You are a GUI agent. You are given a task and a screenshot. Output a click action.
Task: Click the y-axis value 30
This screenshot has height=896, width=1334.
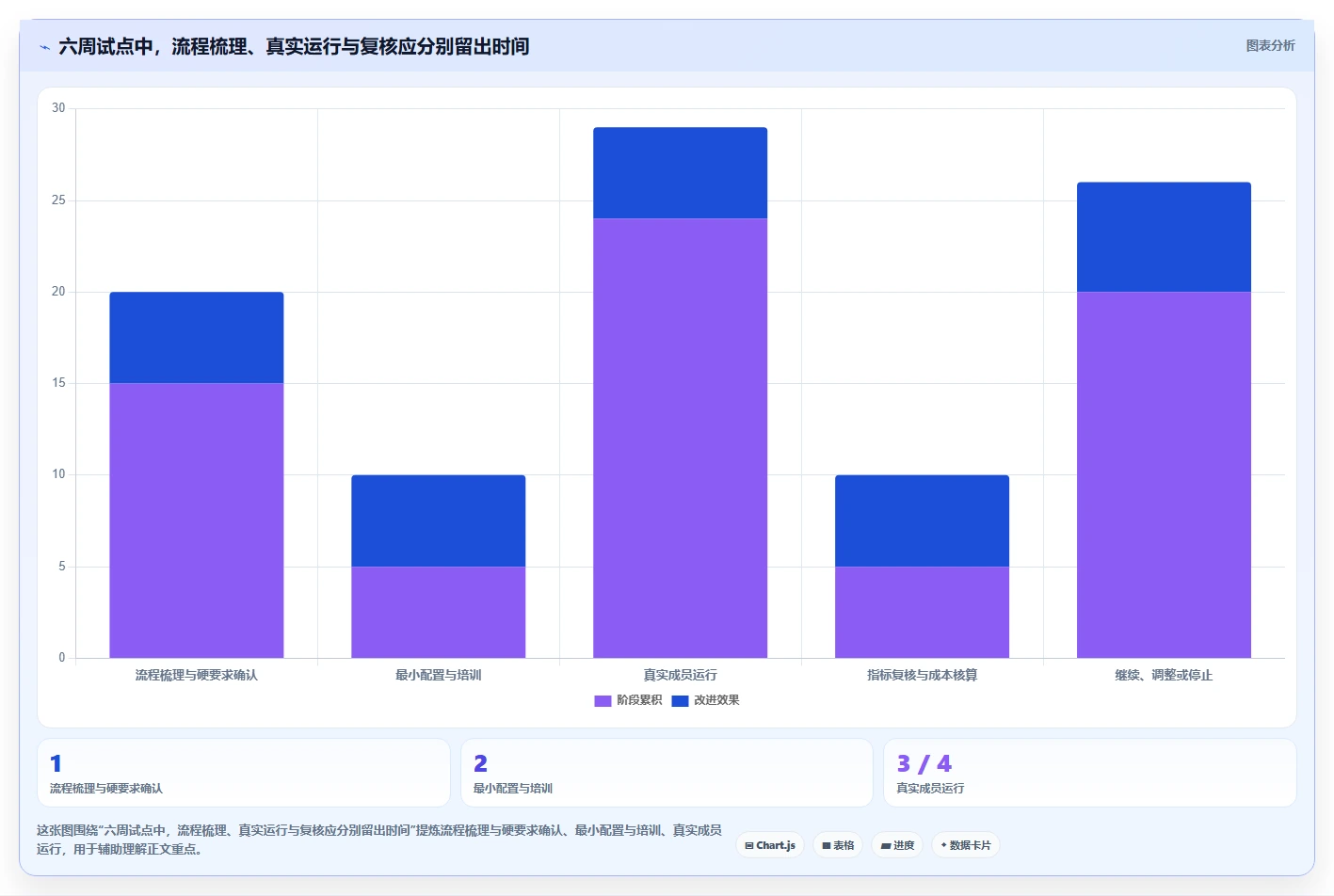click(x=58, y=108)
